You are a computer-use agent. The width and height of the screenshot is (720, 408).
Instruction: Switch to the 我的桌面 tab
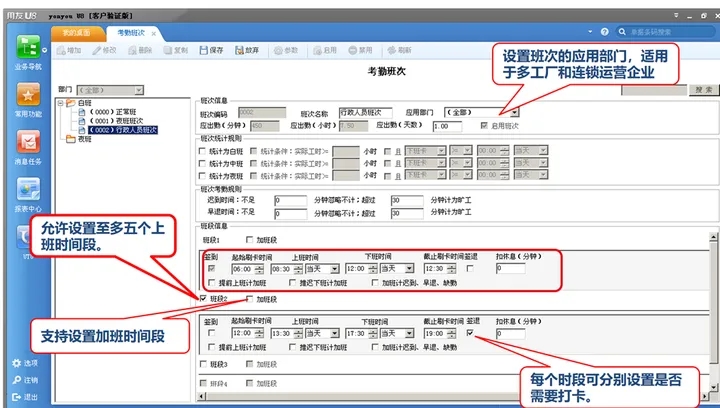pos(76,33)
